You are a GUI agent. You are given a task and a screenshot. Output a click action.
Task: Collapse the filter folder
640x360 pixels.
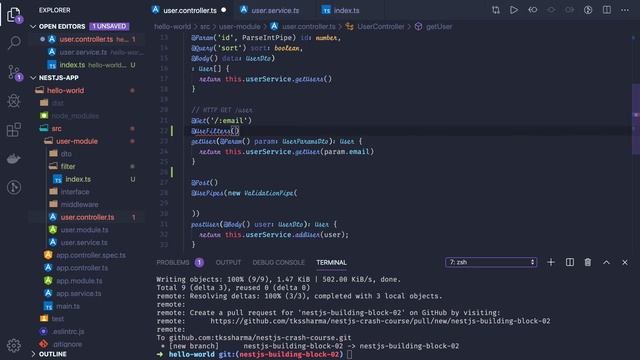(68, 167)
